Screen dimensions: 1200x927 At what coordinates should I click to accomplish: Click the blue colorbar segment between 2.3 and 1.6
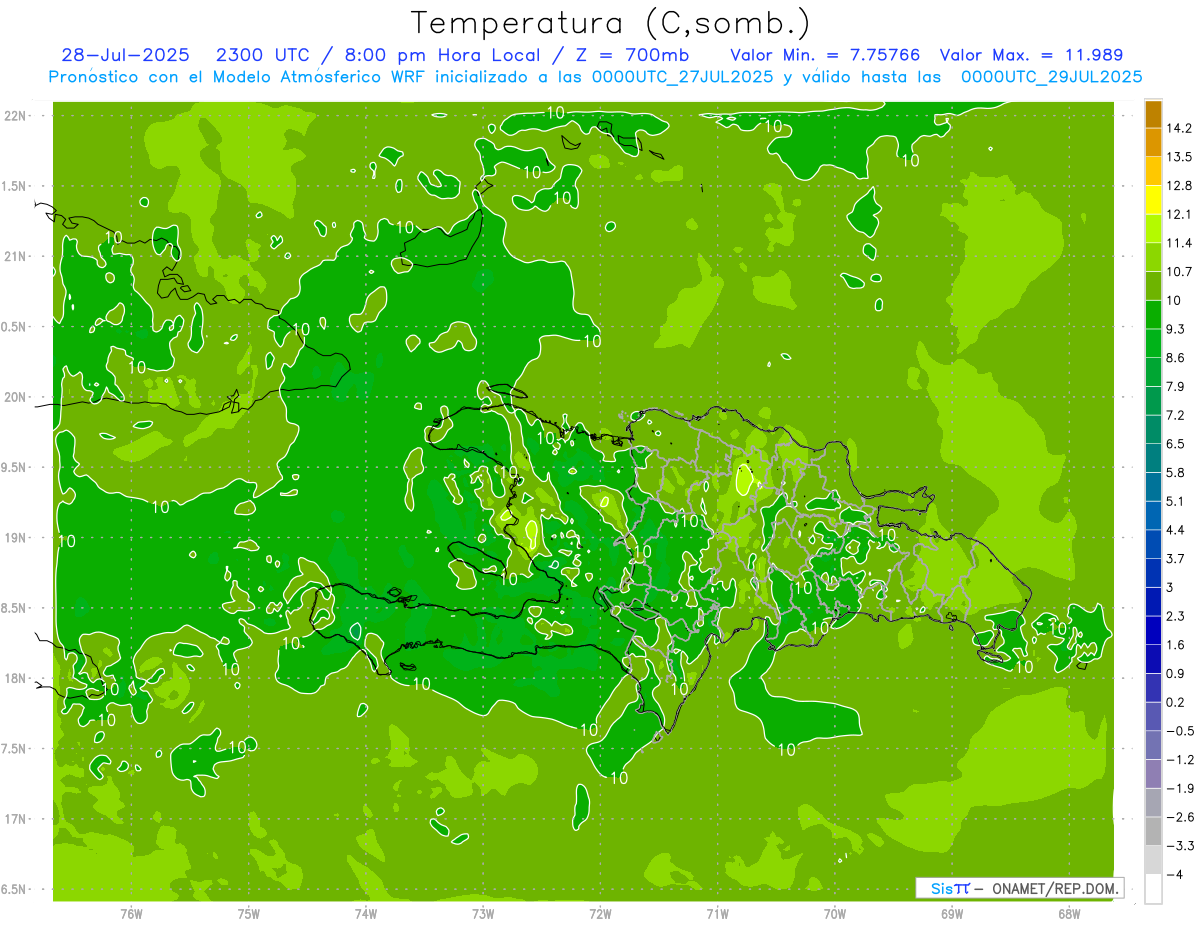tap(1153, 630)
